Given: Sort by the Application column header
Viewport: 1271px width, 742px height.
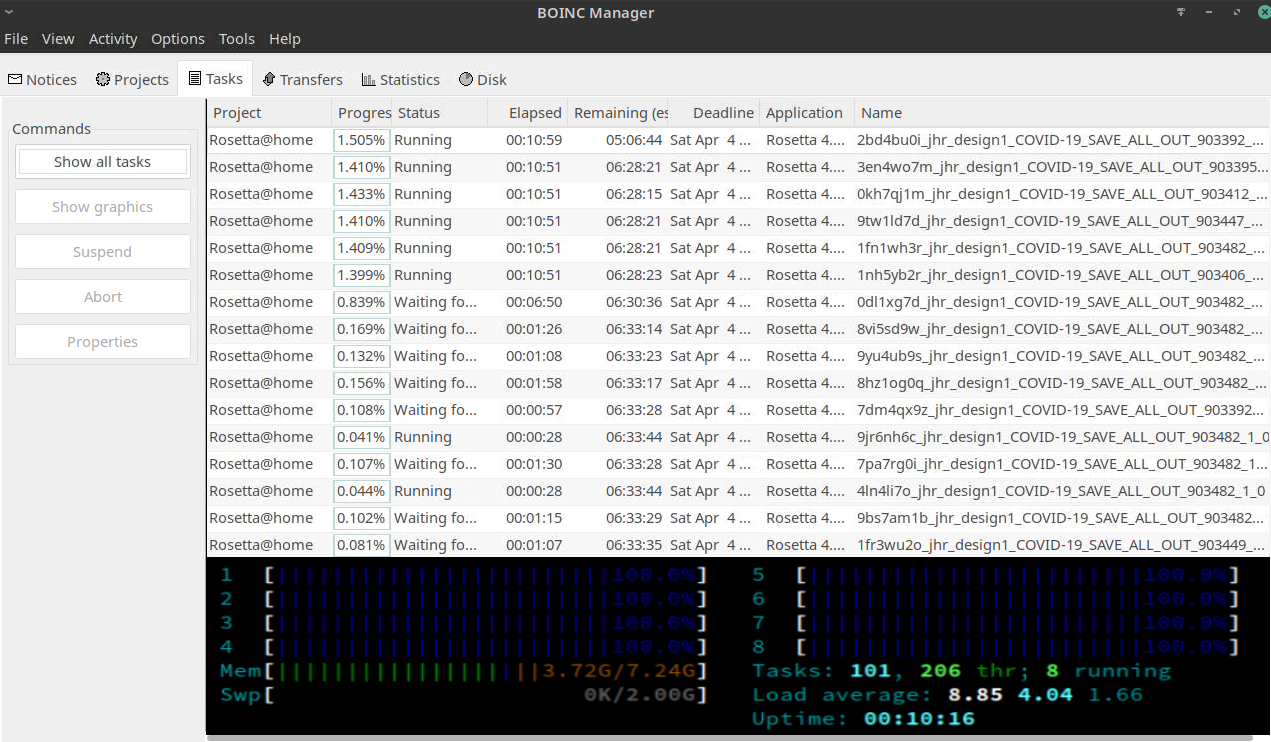Looking at the screenshot, I should [807, 113].
